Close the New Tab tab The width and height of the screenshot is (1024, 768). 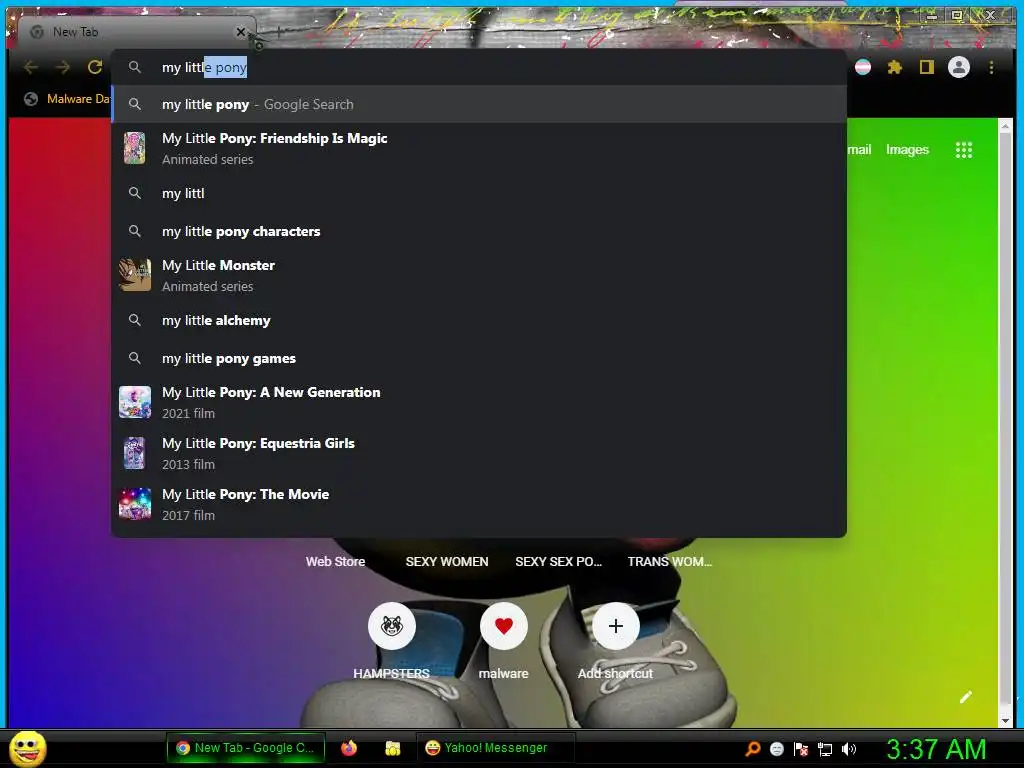pos(240,32)
